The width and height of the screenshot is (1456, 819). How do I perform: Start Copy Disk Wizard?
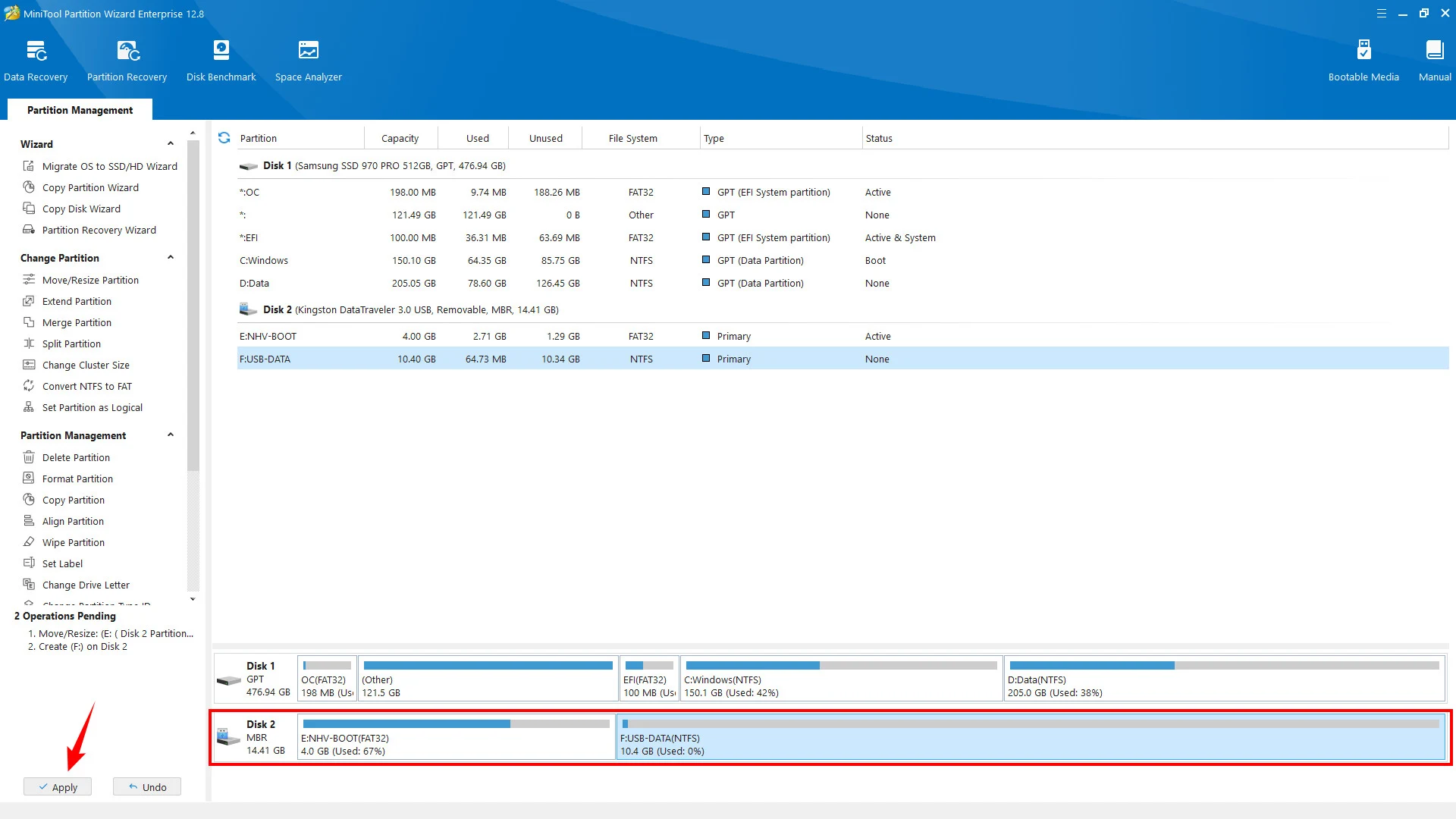pyautogui.click(x=71, y=209)
